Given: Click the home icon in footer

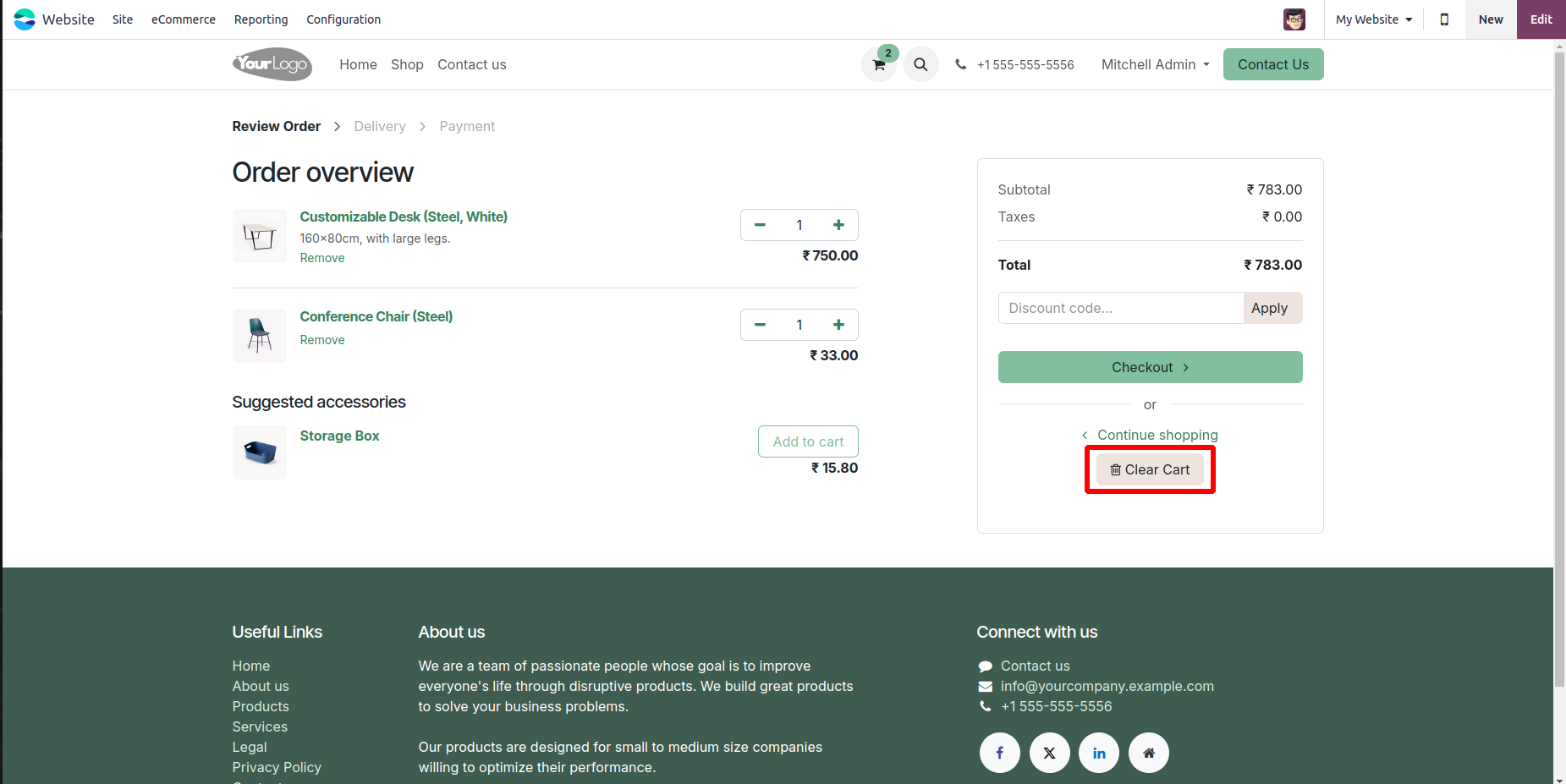Looking at the screenshot, I should click(1148, 753).
